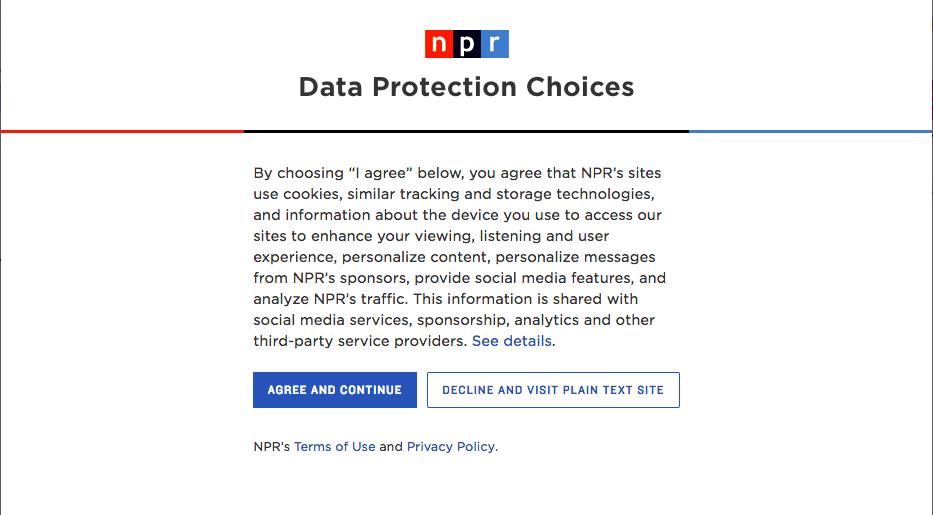This screenshot has height=515, width=933.
Task: Click the "analyze NPR's traffic" sentence start
Action: (331, 299)
